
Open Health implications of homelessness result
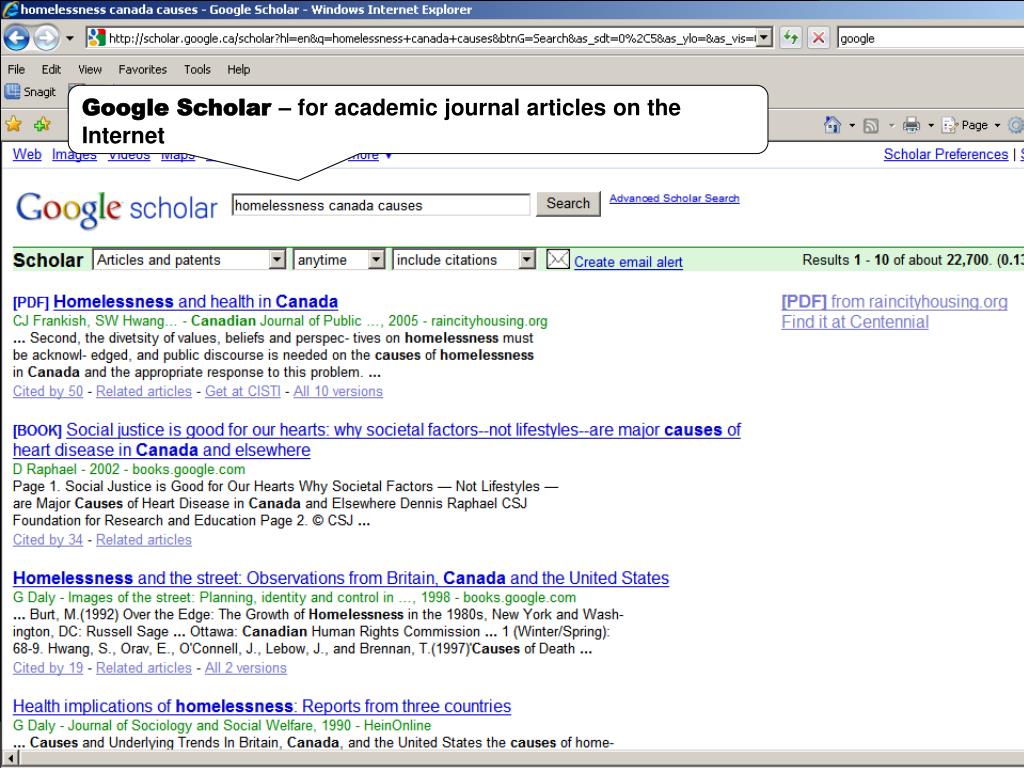[x=262, y=706]
